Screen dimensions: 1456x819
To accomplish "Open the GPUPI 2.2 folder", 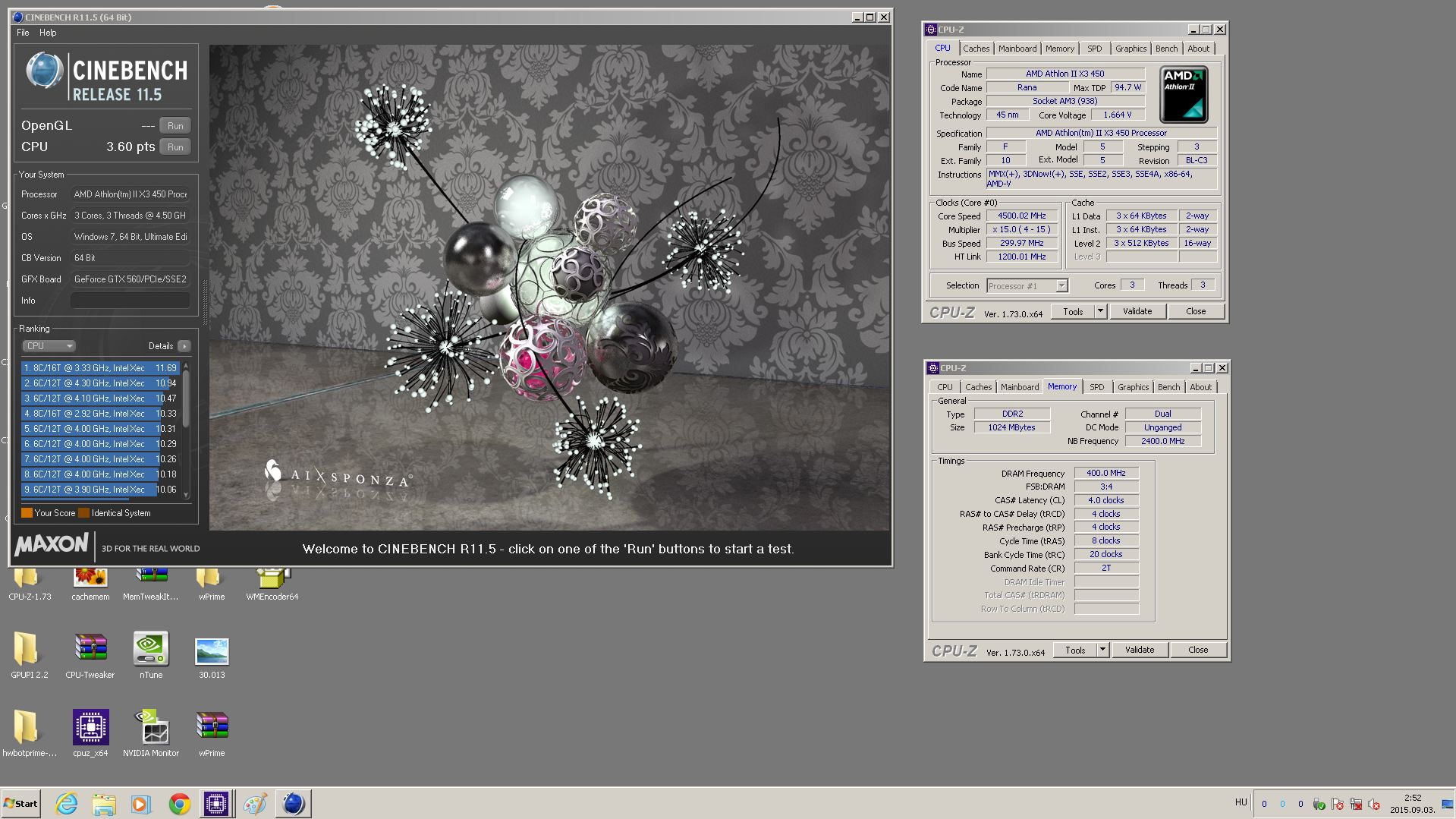I will click(x=29, y=656).
